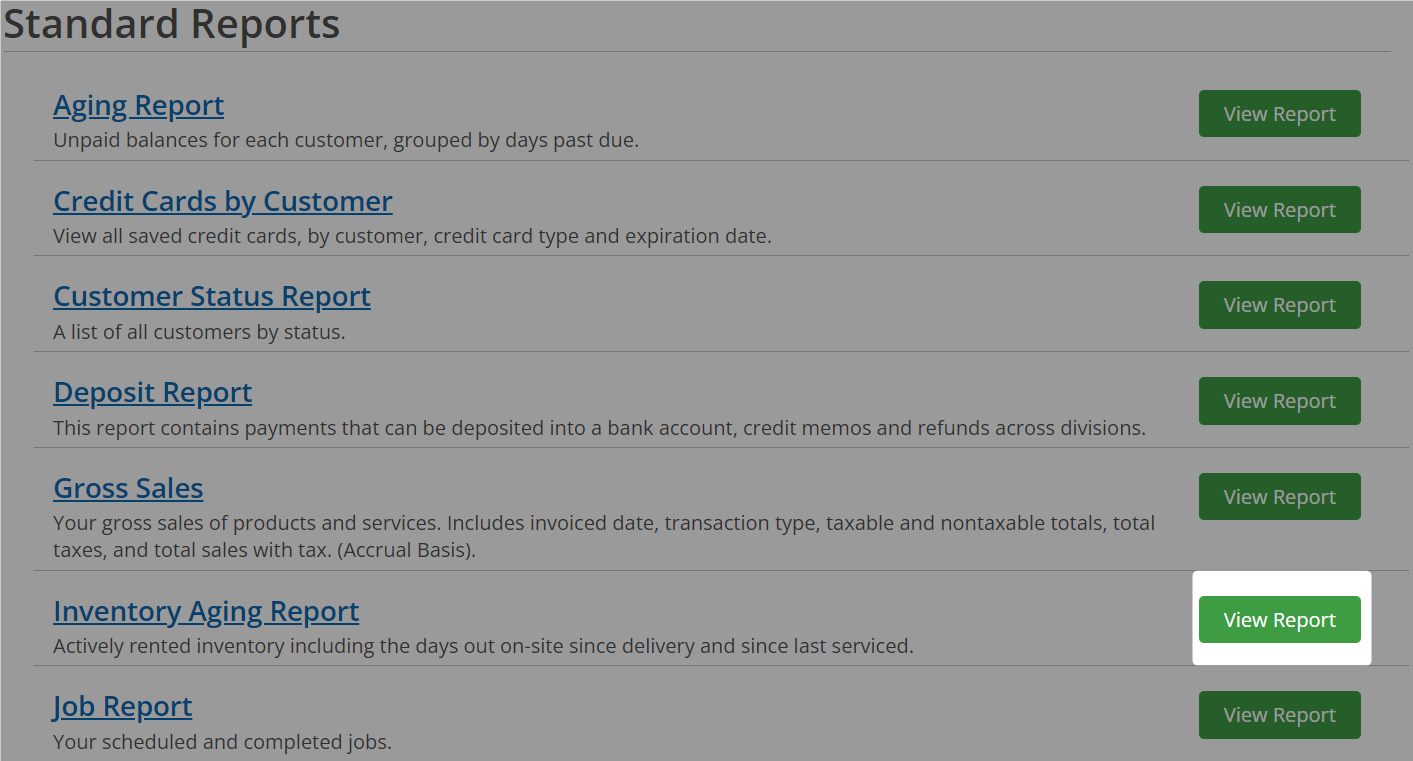The width and height of the screenshot is (1413, 761).
Task: Open the Inventory Aging Report link
Action: click(206, 611)
